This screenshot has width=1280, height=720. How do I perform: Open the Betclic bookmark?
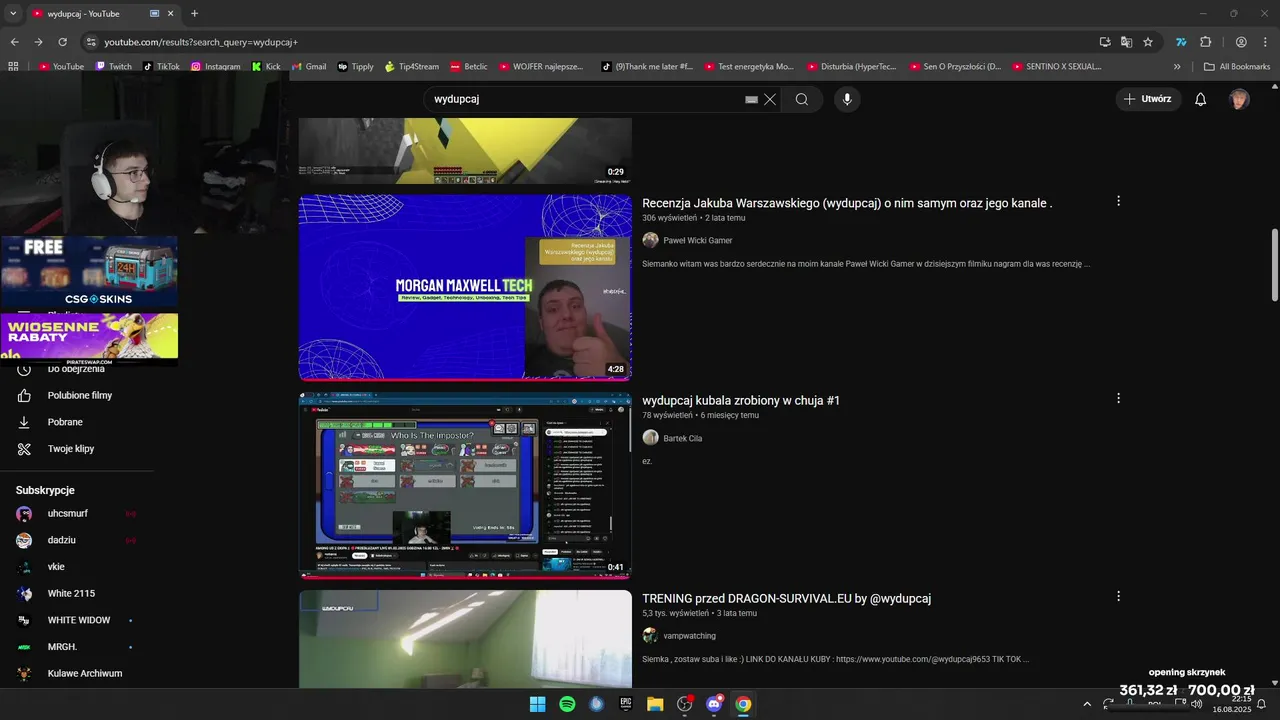tap(469, 67)
